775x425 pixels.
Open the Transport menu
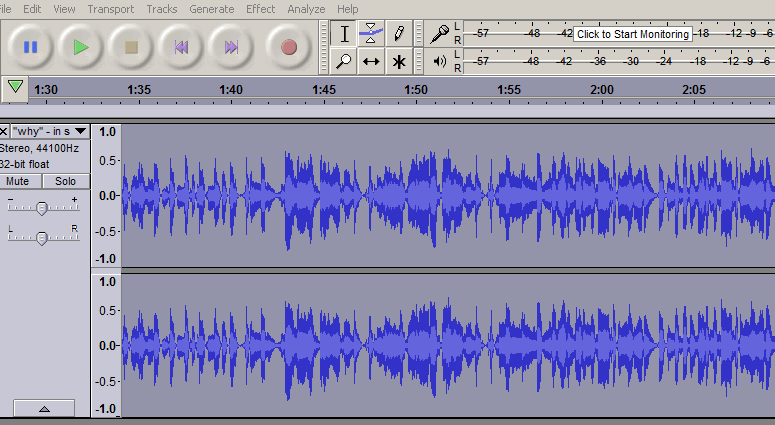click(x=111, y=9)
